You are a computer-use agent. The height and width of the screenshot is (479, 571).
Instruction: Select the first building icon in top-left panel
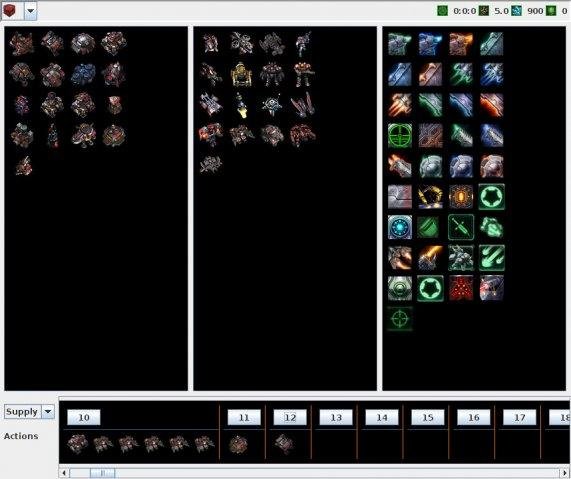[21, 44]
